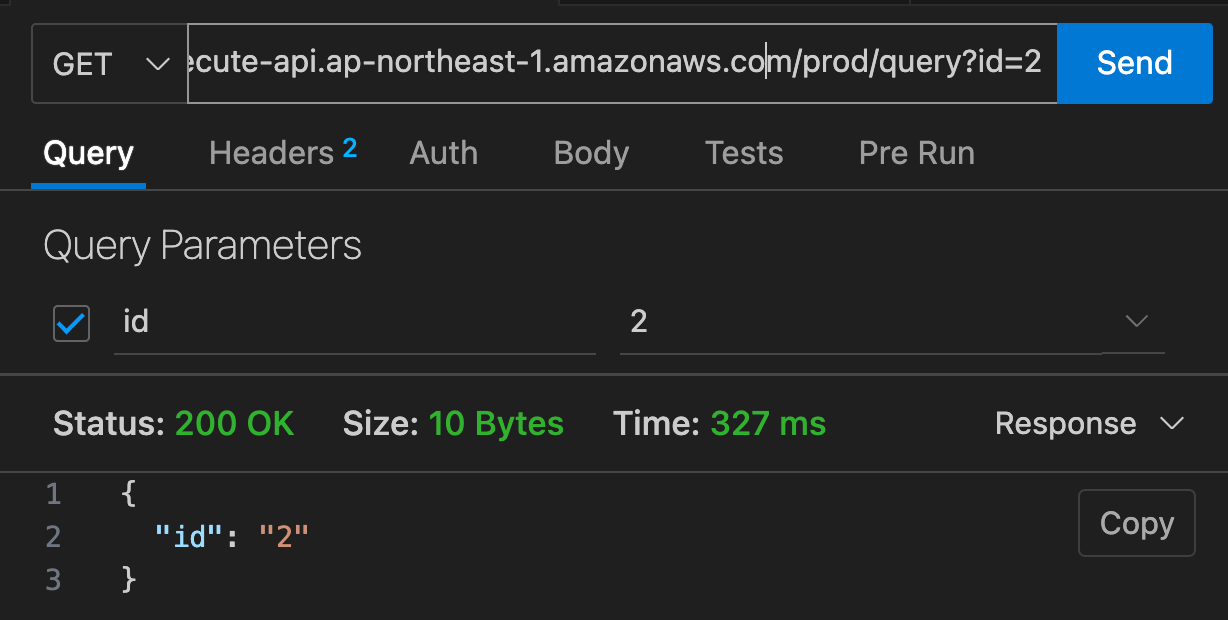1228x620 pixels.
Task: Open the Pre Run tab
Action: point(916,153)
